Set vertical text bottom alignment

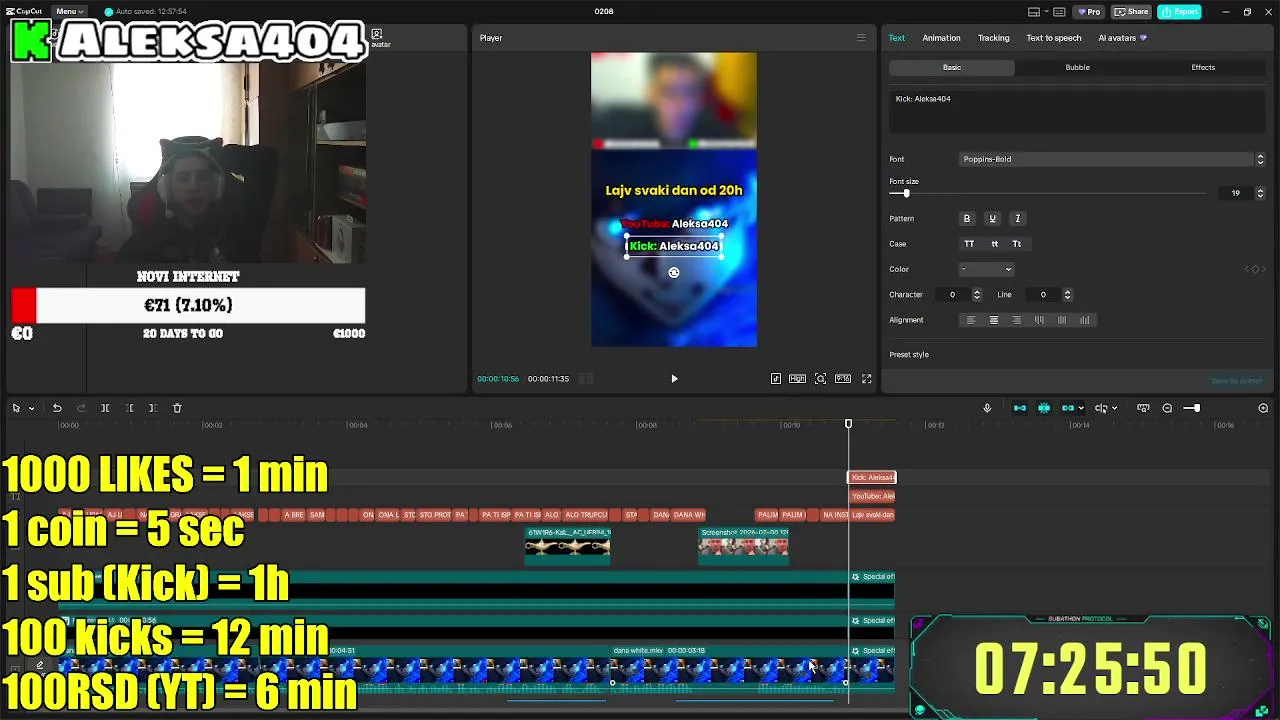point(1085,320)
